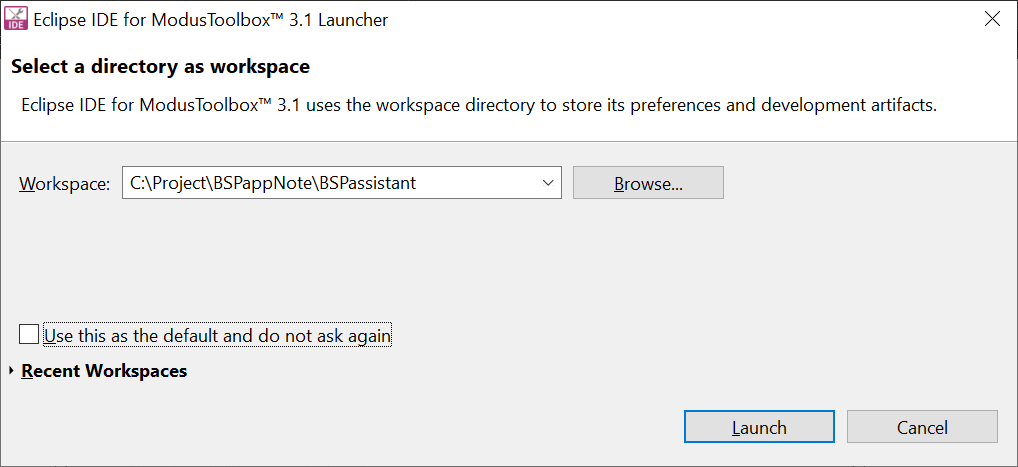Click the workspace directory description text
1018x467 pixels.
(x=478, y=105)
